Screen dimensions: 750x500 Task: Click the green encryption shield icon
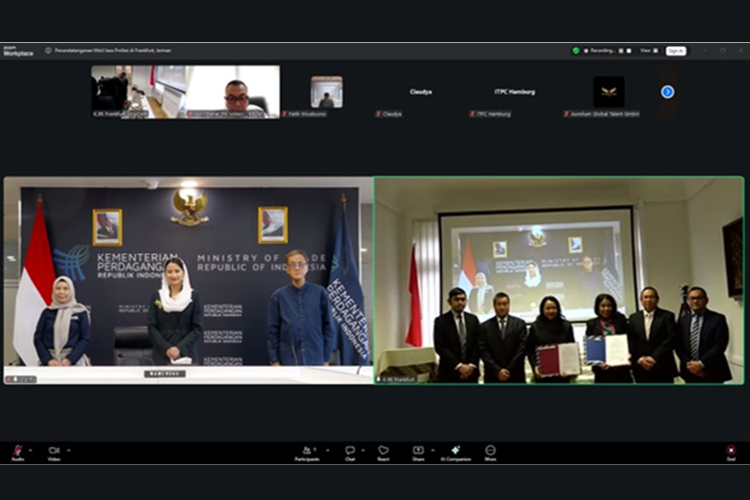(x=576, y=50)
